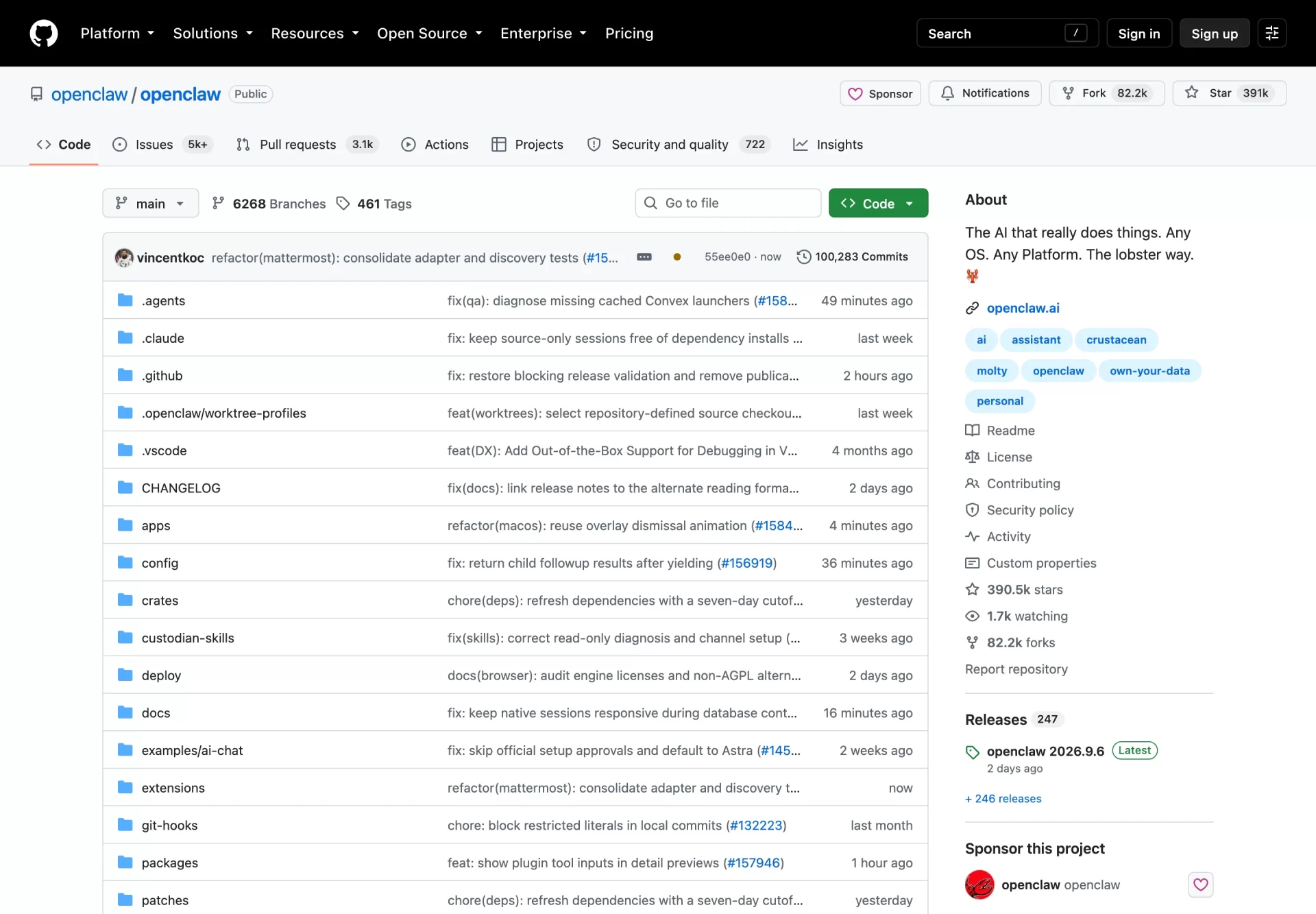Switch to the Issues tab

tap(162, 145)
